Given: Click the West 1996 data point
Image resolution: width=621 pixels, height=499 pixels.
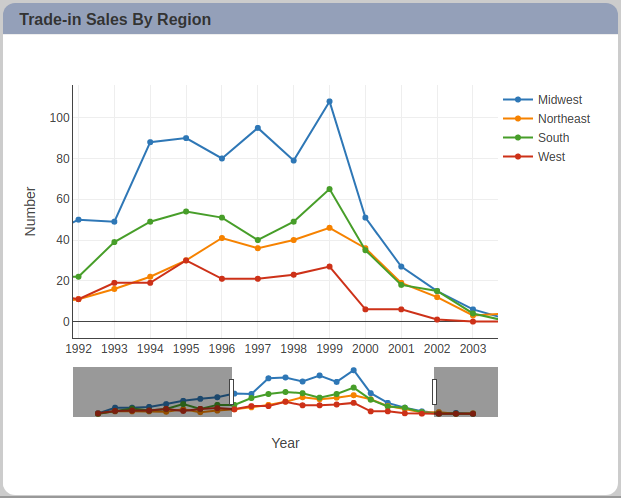Looking at the screenshot, I should pyautogui.click(x=222, y=279).
